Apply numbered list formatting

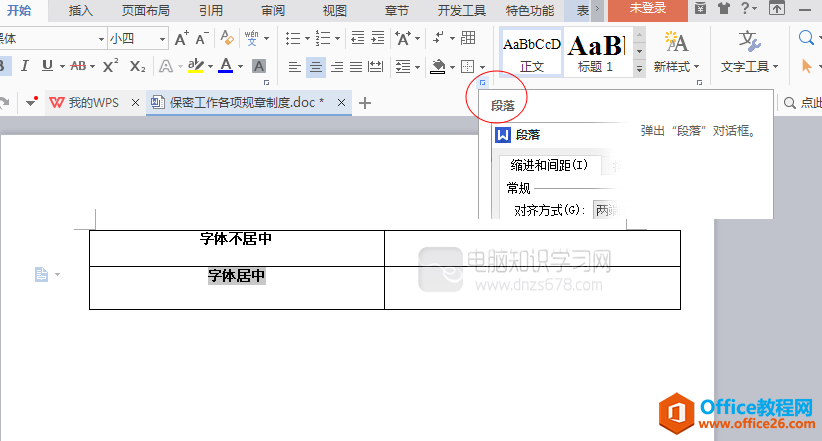click(x=323, y=38)
